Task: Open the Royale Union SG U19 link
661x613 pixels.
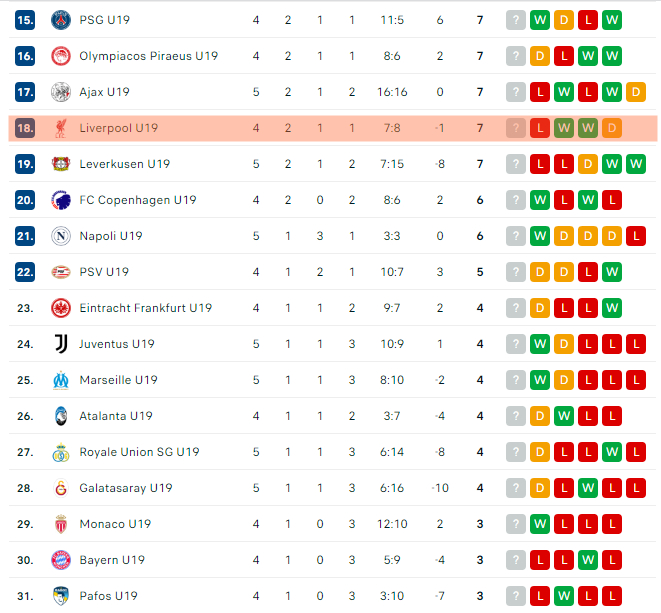Action: [139, 452]
